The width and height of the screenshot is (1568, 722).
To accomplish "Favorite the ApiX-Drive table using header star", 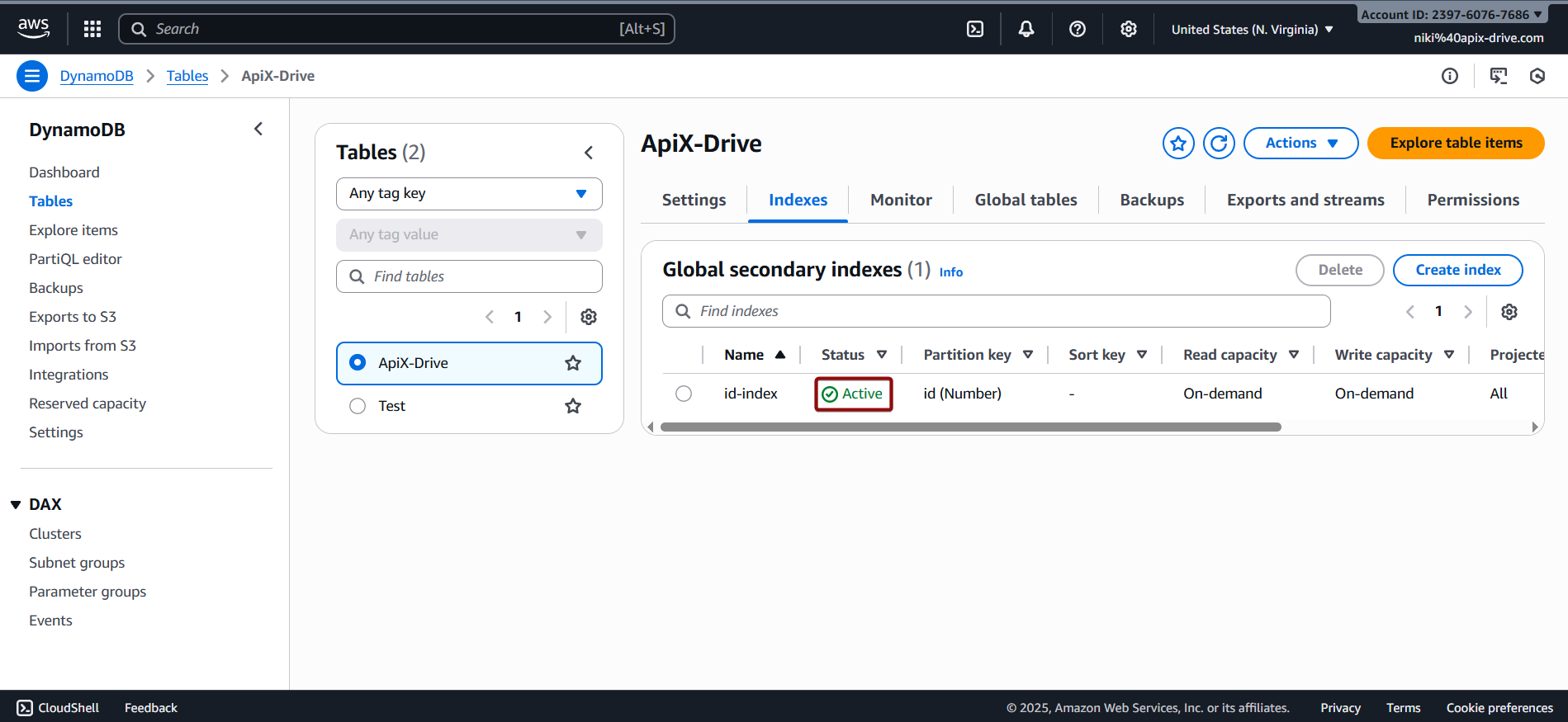I will point(1178,143).
